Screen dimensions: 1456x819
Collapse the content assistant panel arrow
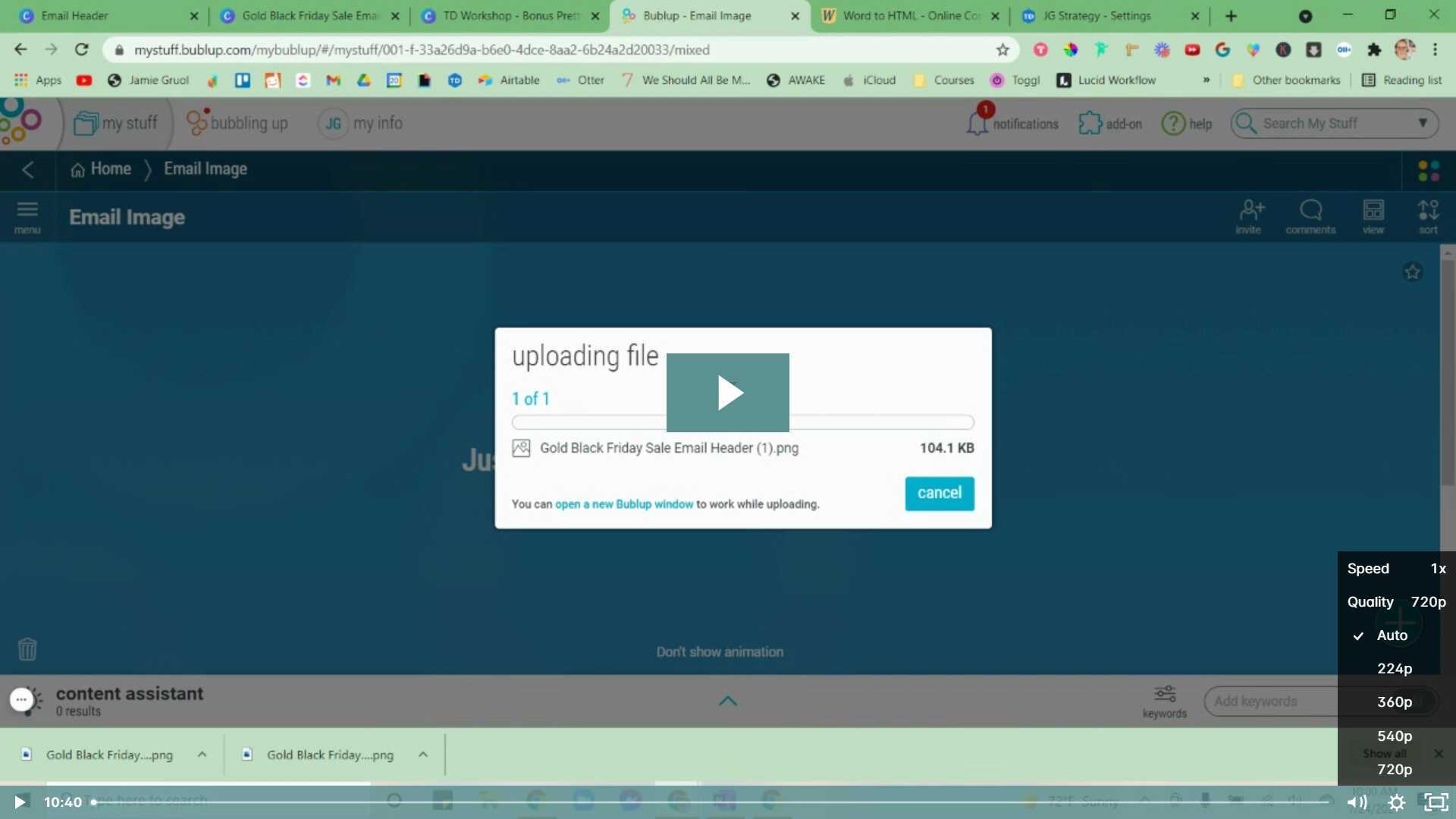727,700
